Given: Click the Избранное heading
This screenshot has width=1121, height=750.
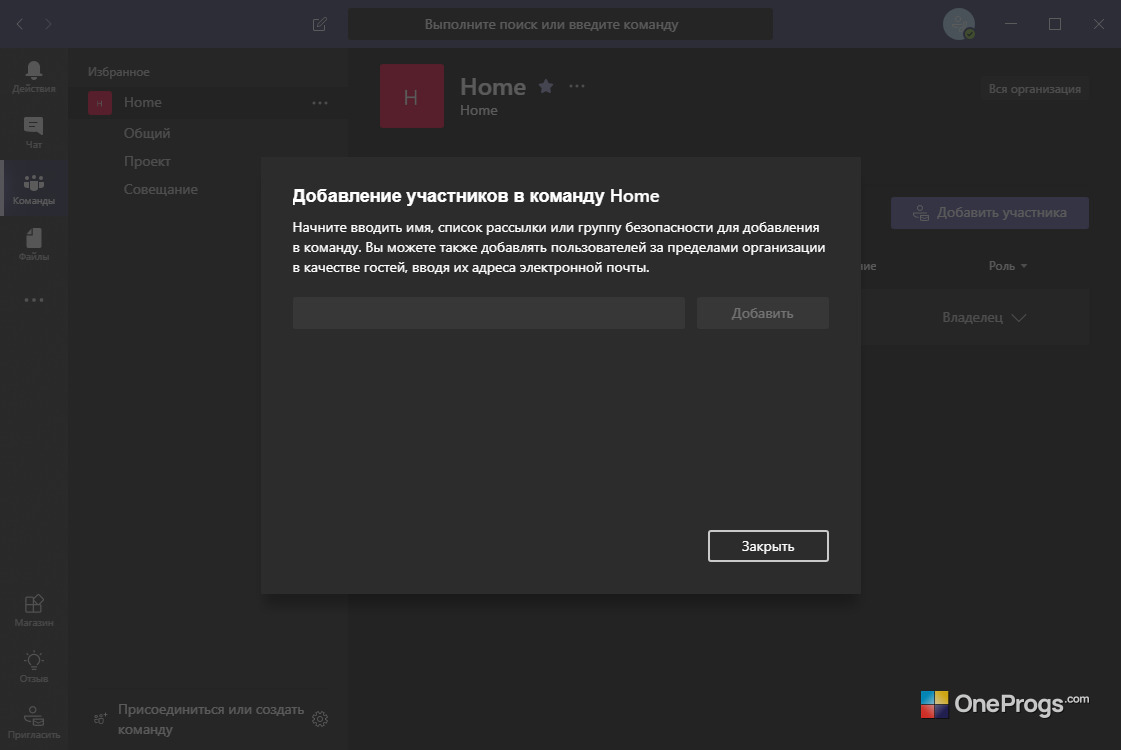Looking at the screenshot, I should (x=119, y=72).
